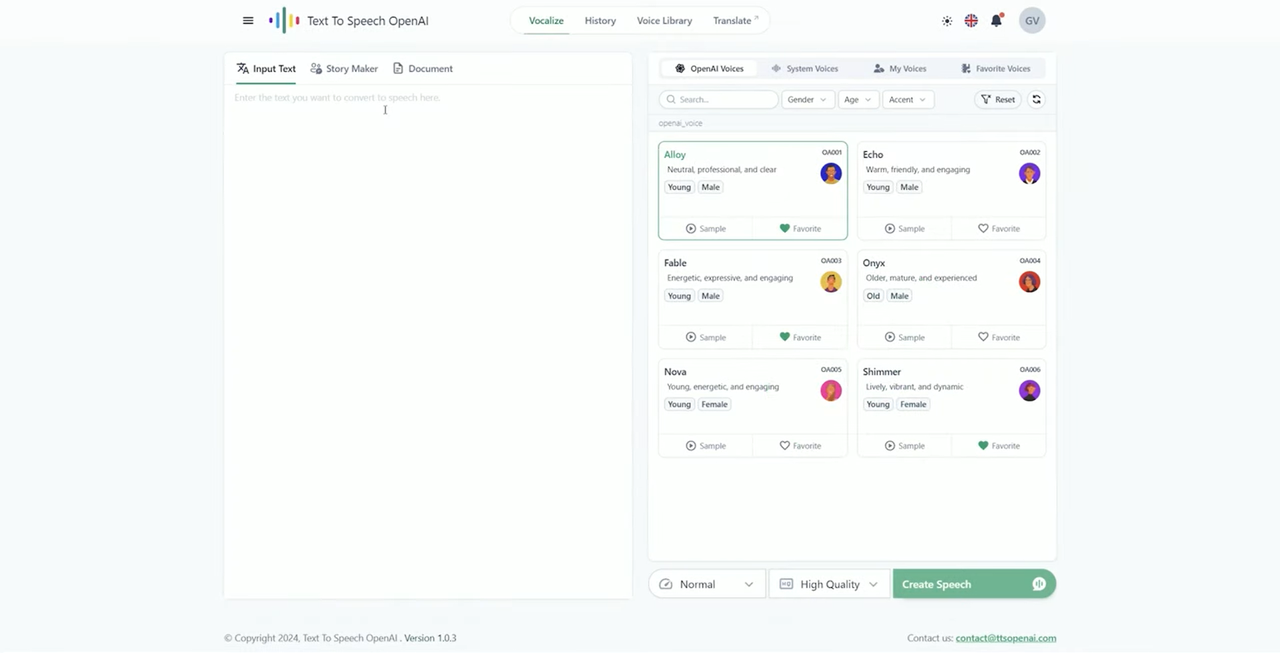Unfavorite the Fable voice
This screenshot has width=1280, height=653.
pyautogui.click(x=800, y=337)
